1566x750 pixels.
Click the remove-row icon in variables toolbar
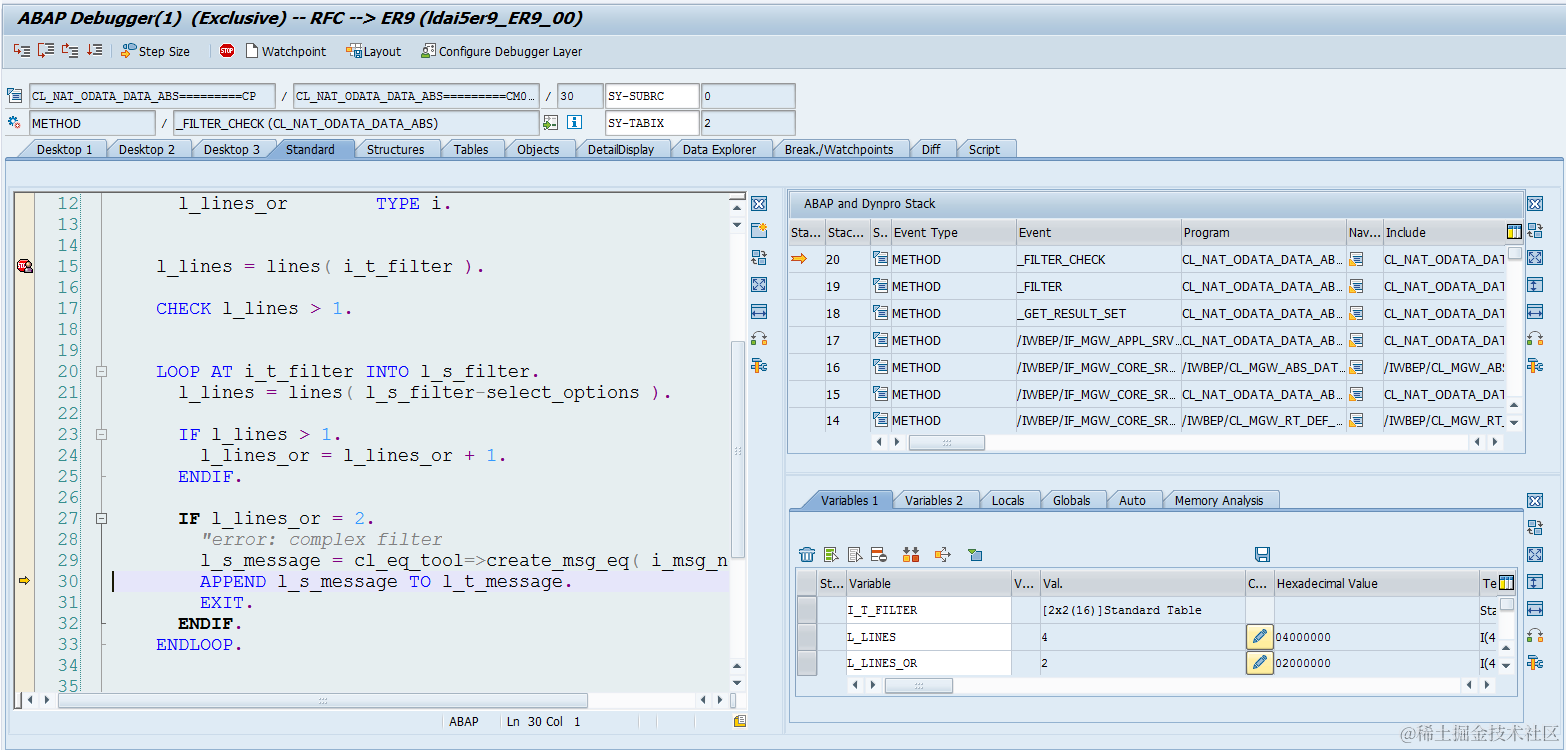point(878,554)
